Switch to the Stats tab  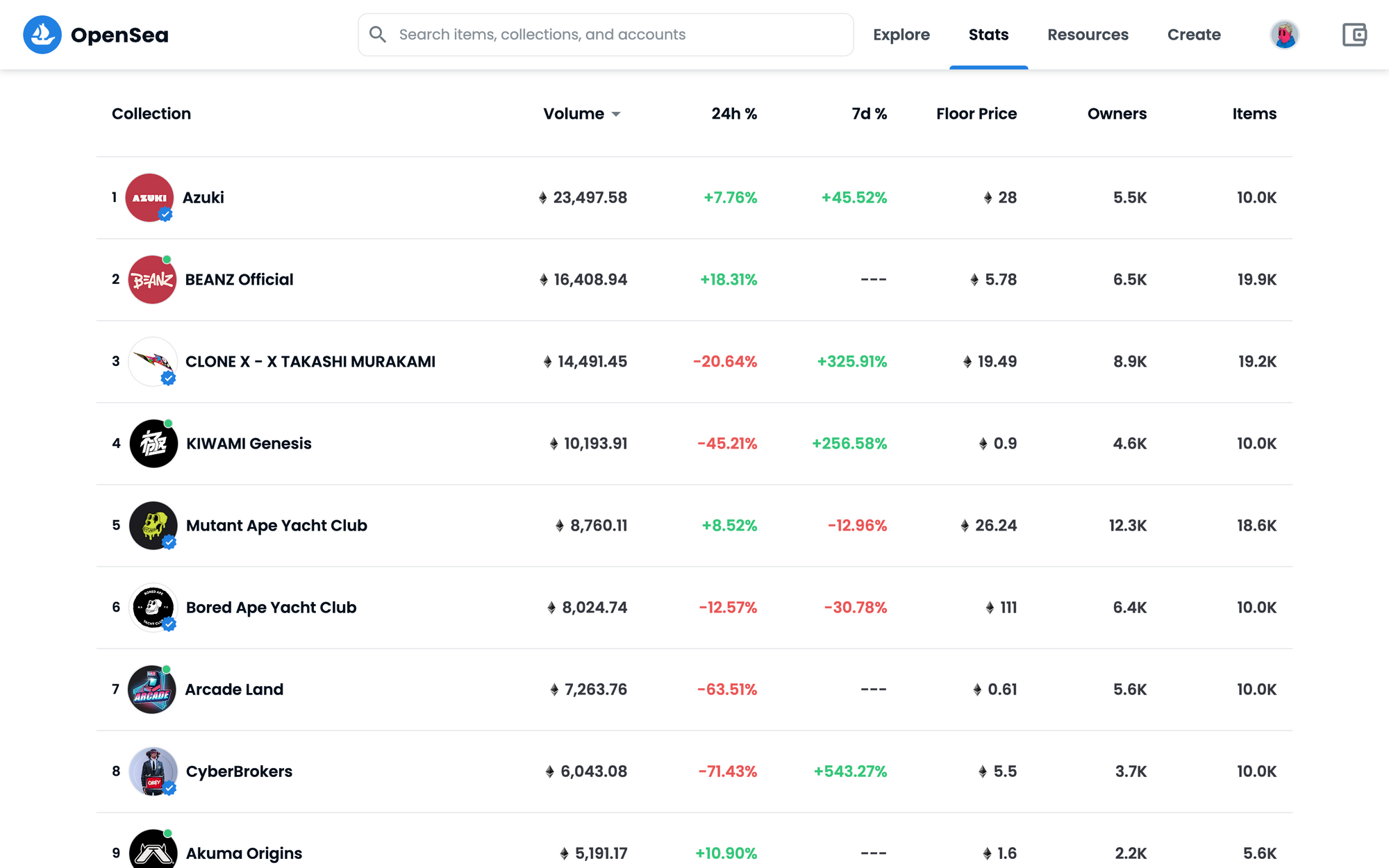(x=988, y=35)
